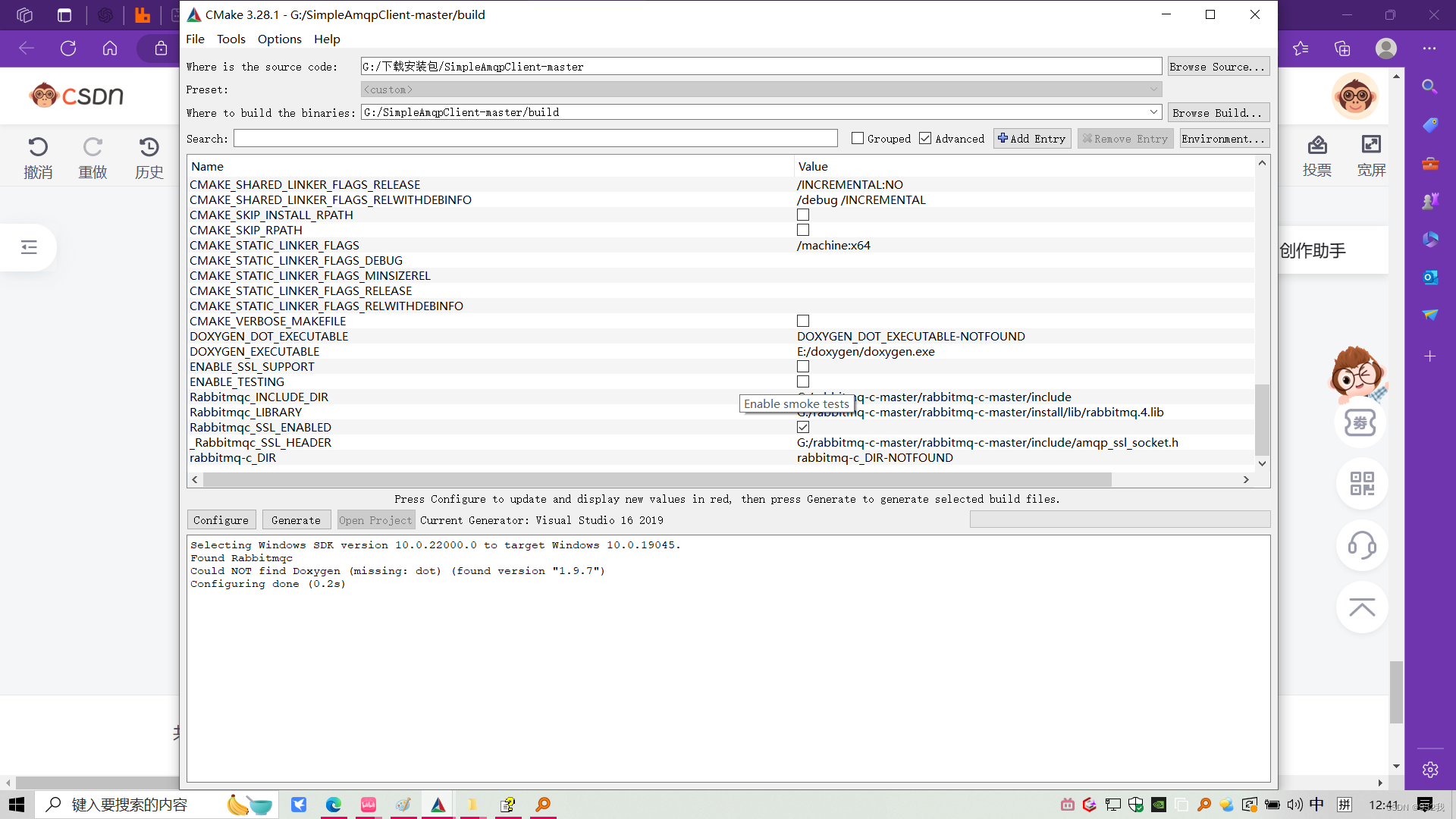Open the Preset dropdown
The height and width of the screenshot is (819, 1456).
click(x=1153, y=89)
